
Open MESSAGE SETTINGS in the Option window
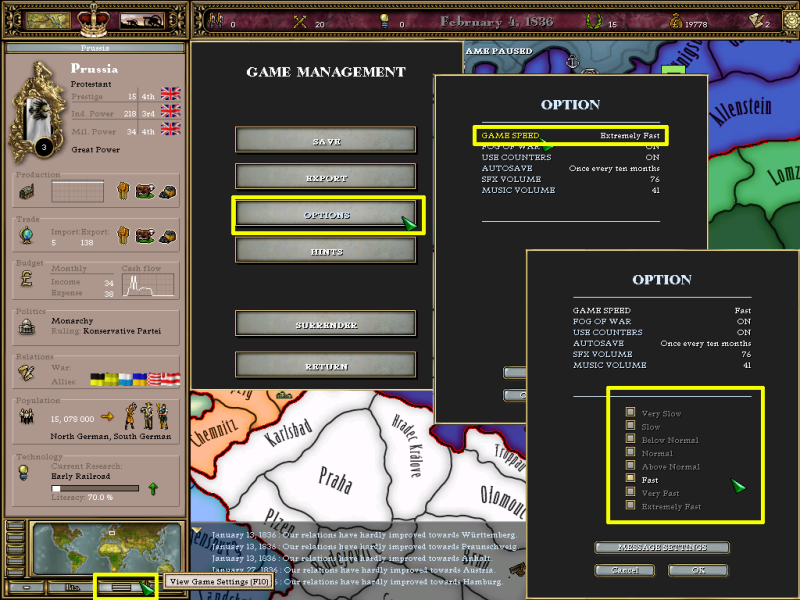(662, 547)
